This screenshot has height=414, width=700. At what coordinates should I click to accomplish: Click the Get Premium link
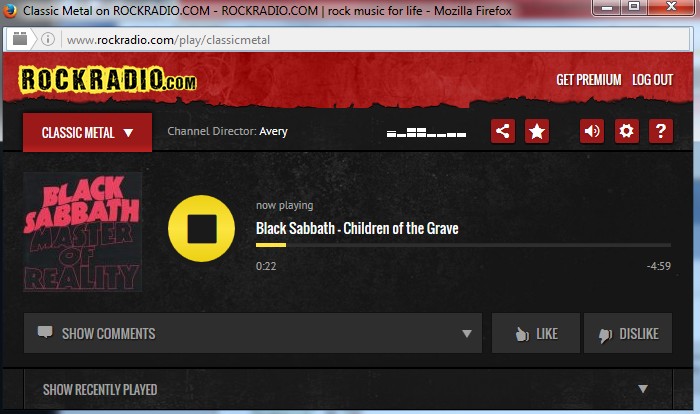point(588,80)
